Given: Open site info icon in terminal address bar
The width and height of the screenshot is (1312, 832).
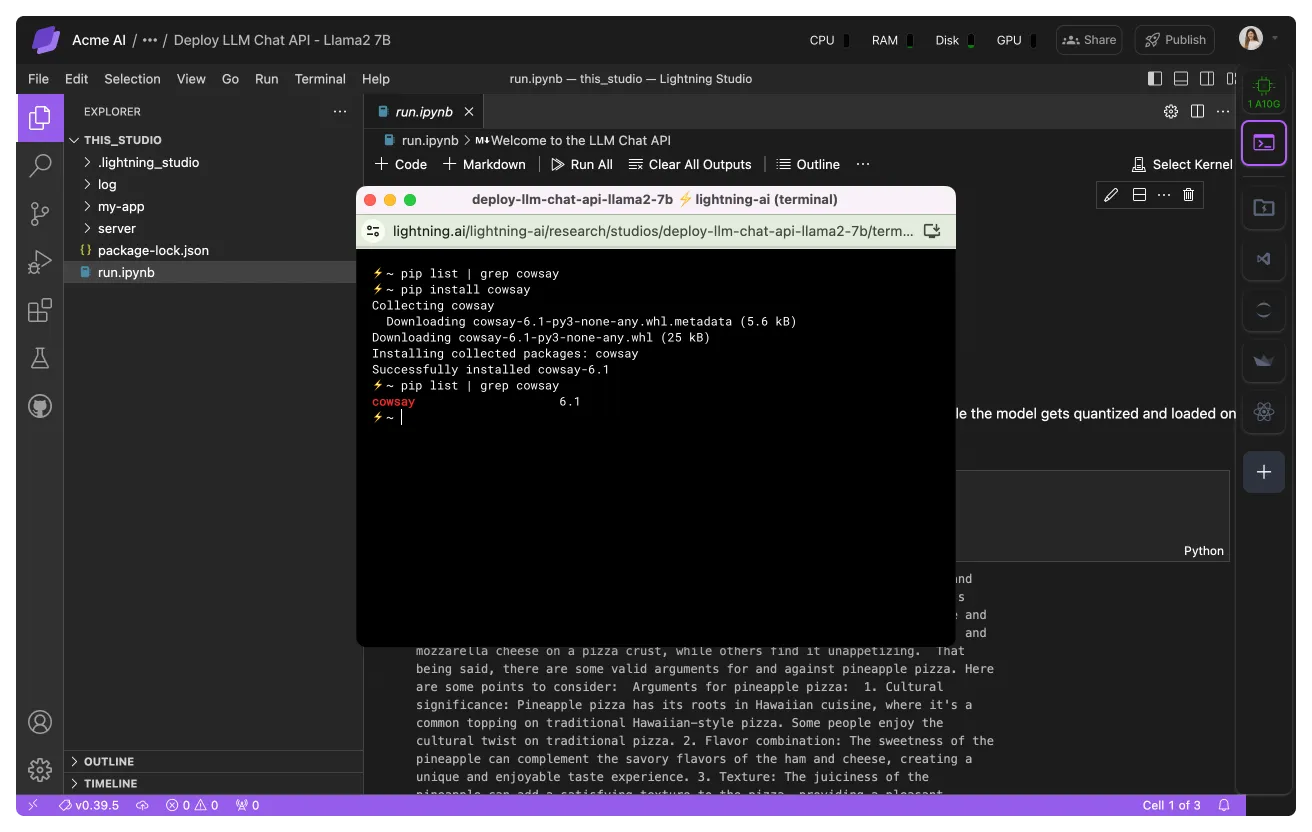Looking at the screenshot, I should point(373,231).
